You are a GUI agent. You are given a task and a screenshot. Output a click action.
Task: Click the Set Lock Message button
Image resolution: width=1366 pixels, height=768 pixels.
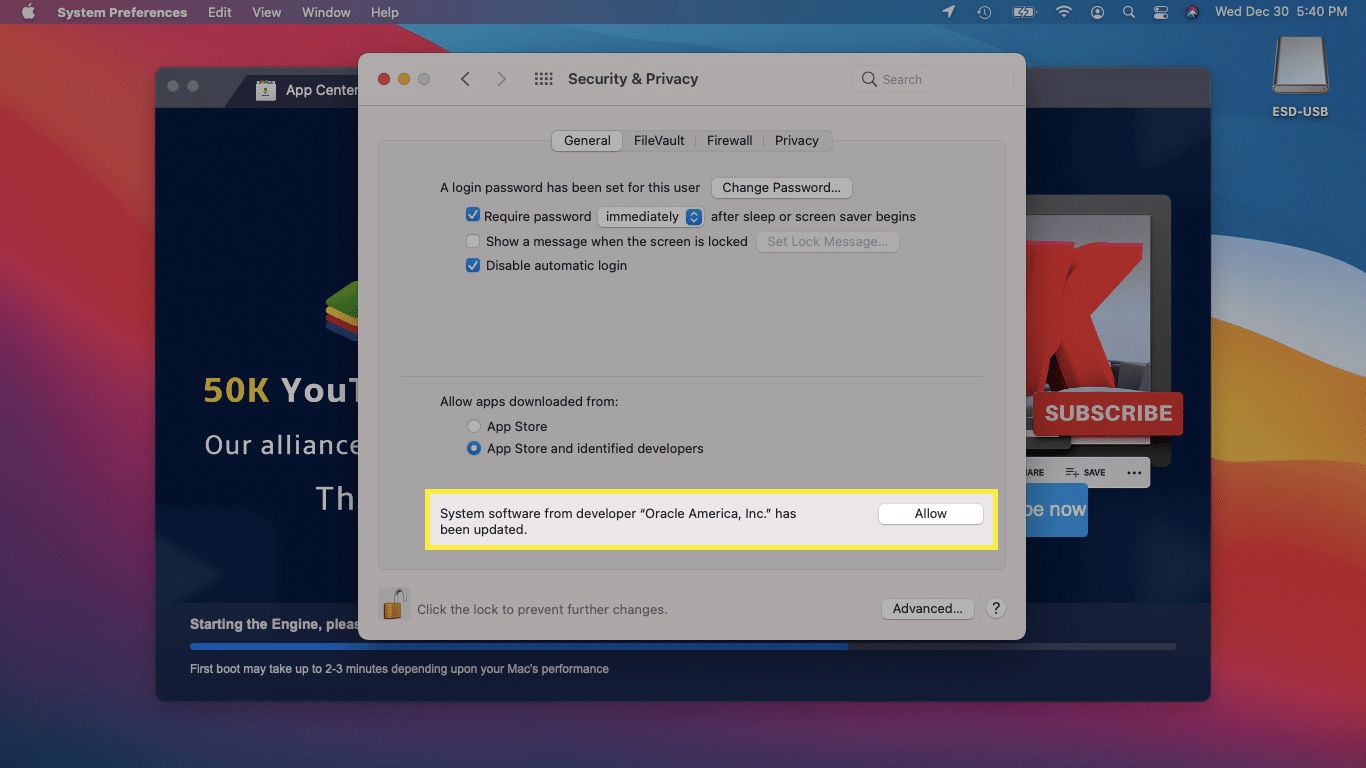827,242
